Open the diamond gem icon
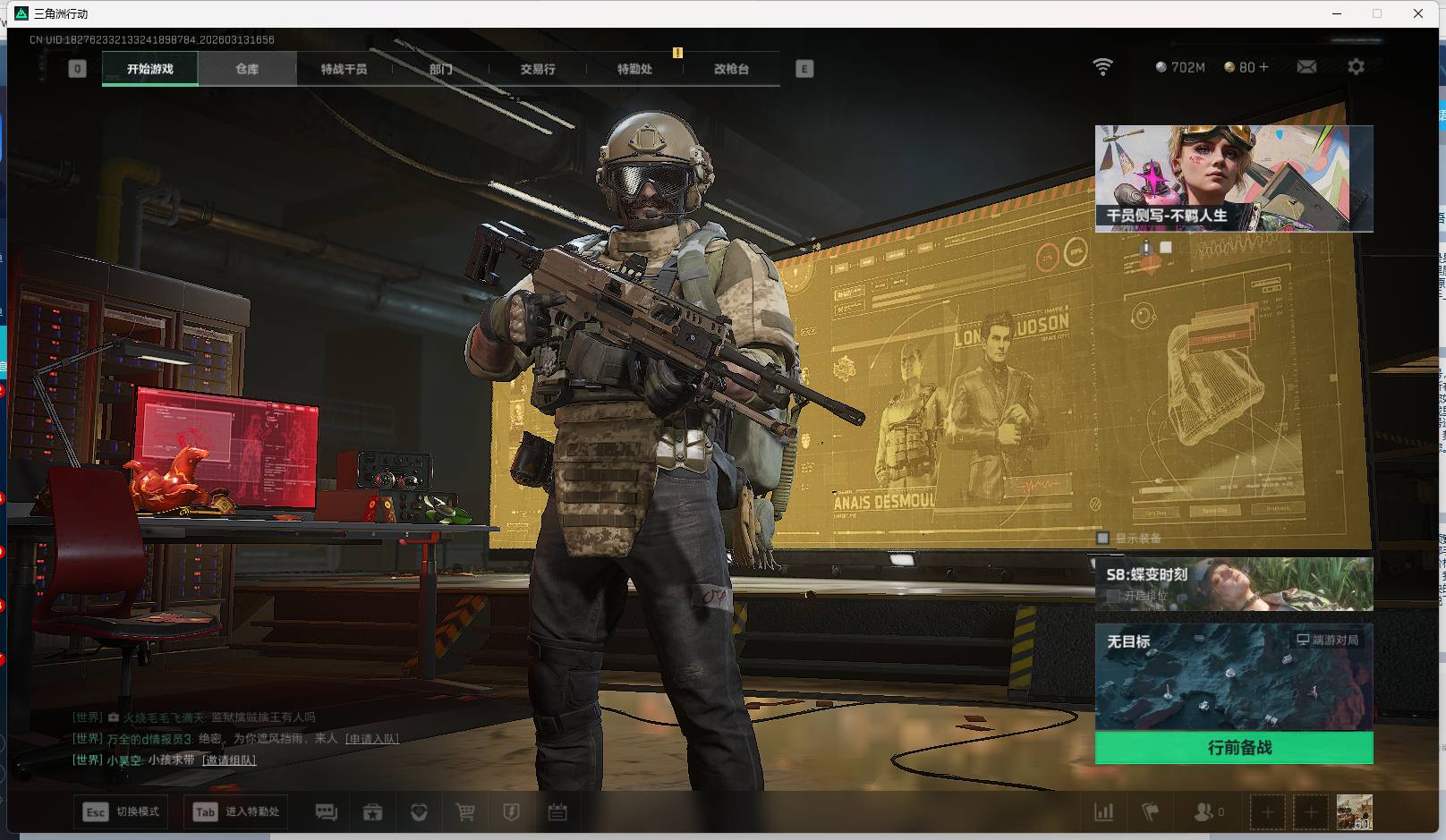This screenshot has height=840, width=1446. point(419,812)
